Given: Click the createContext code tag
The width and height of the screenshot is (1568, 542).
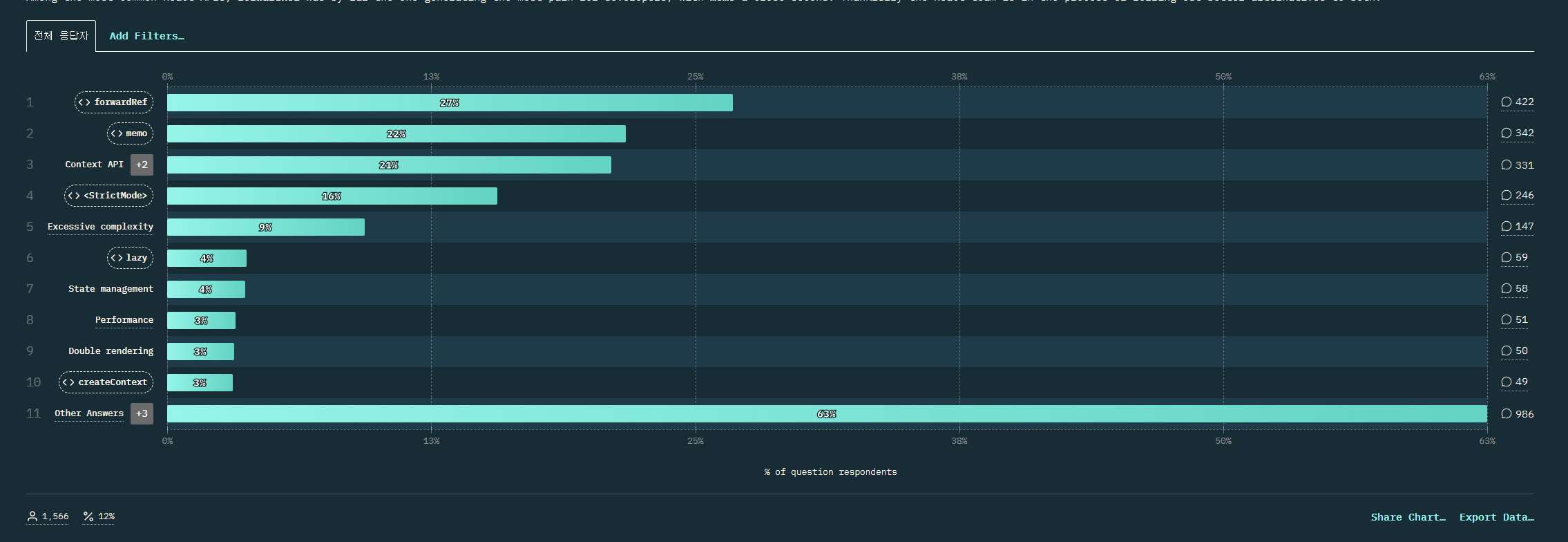Looking at the screenshot, I should [106, 382].
